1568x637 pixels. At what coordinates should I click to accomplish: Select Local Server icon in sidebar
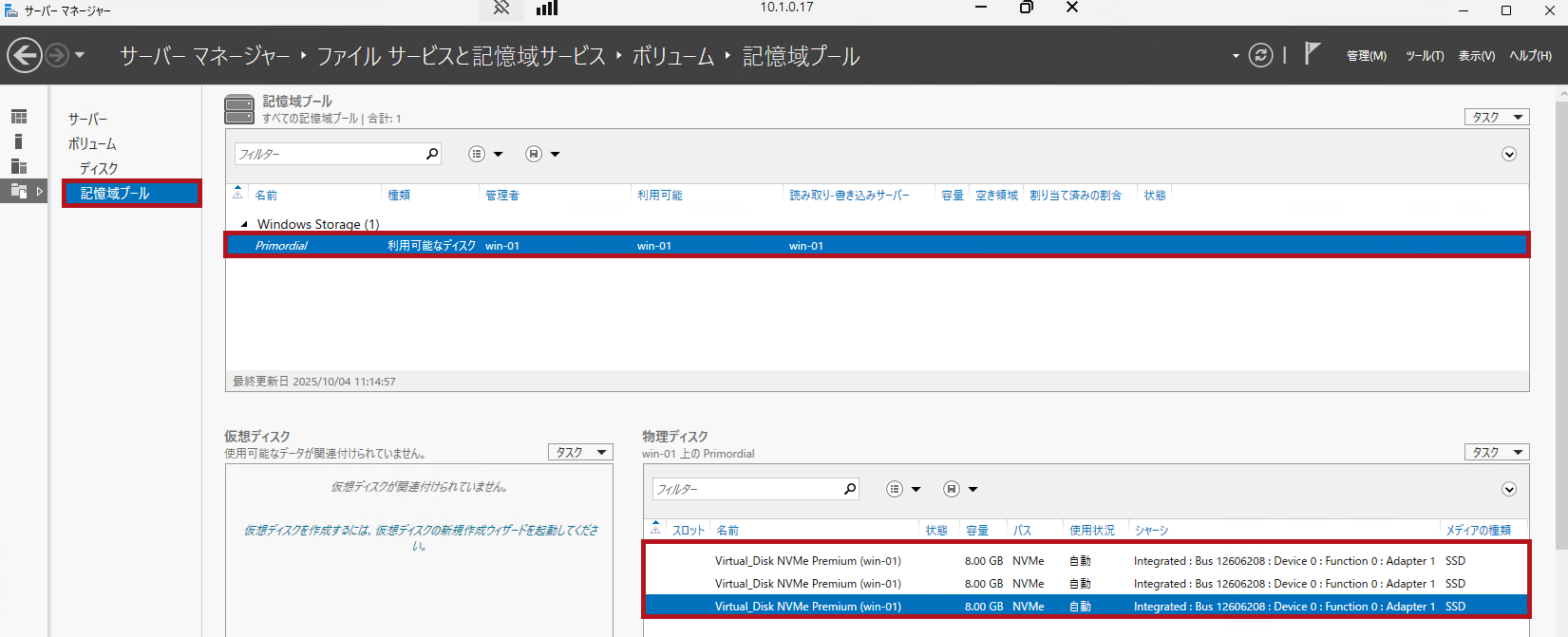pyautogui.click(x=19, y=141)
